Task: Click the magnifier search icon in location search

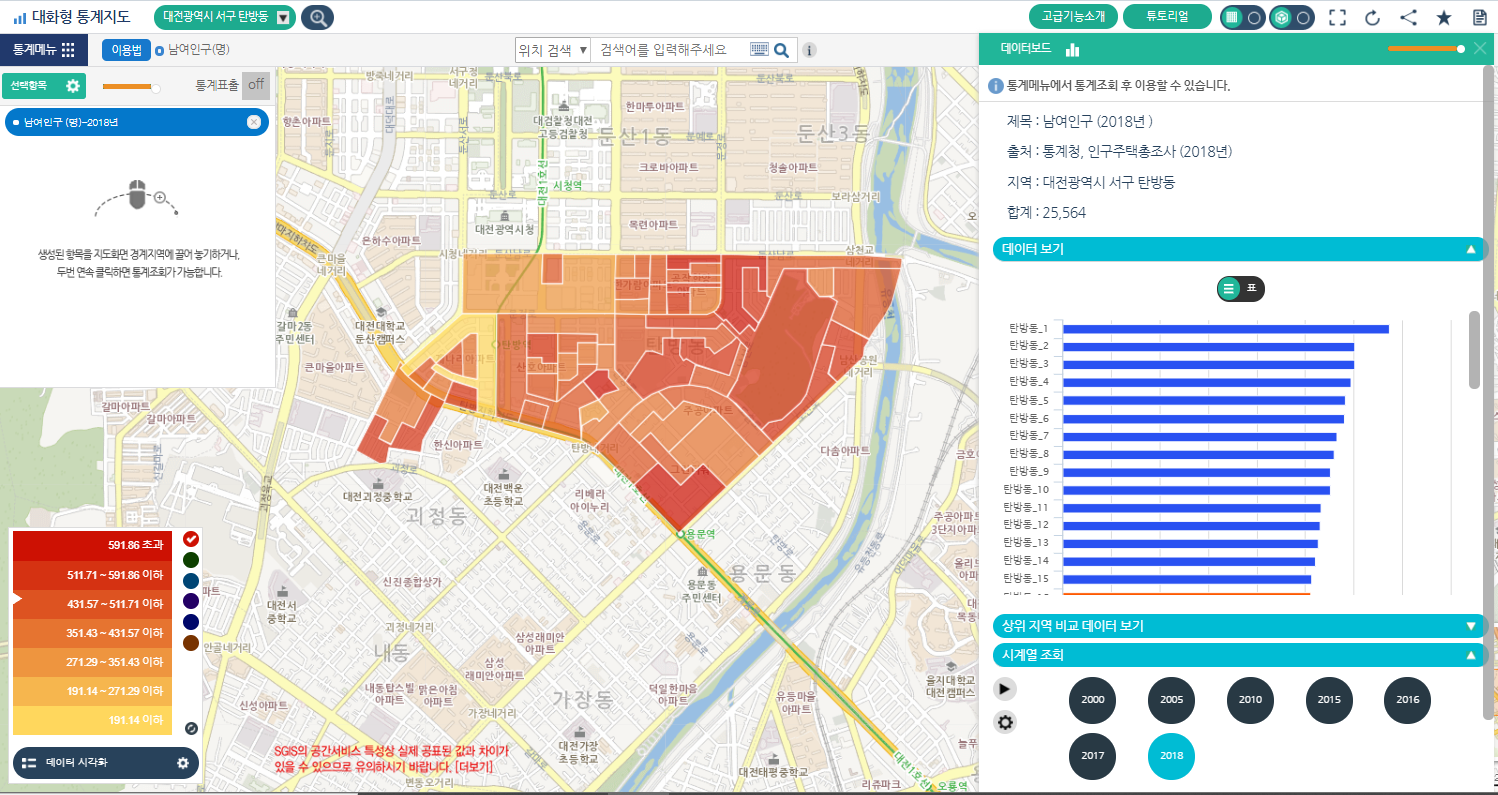Action: tap(782, 50)
